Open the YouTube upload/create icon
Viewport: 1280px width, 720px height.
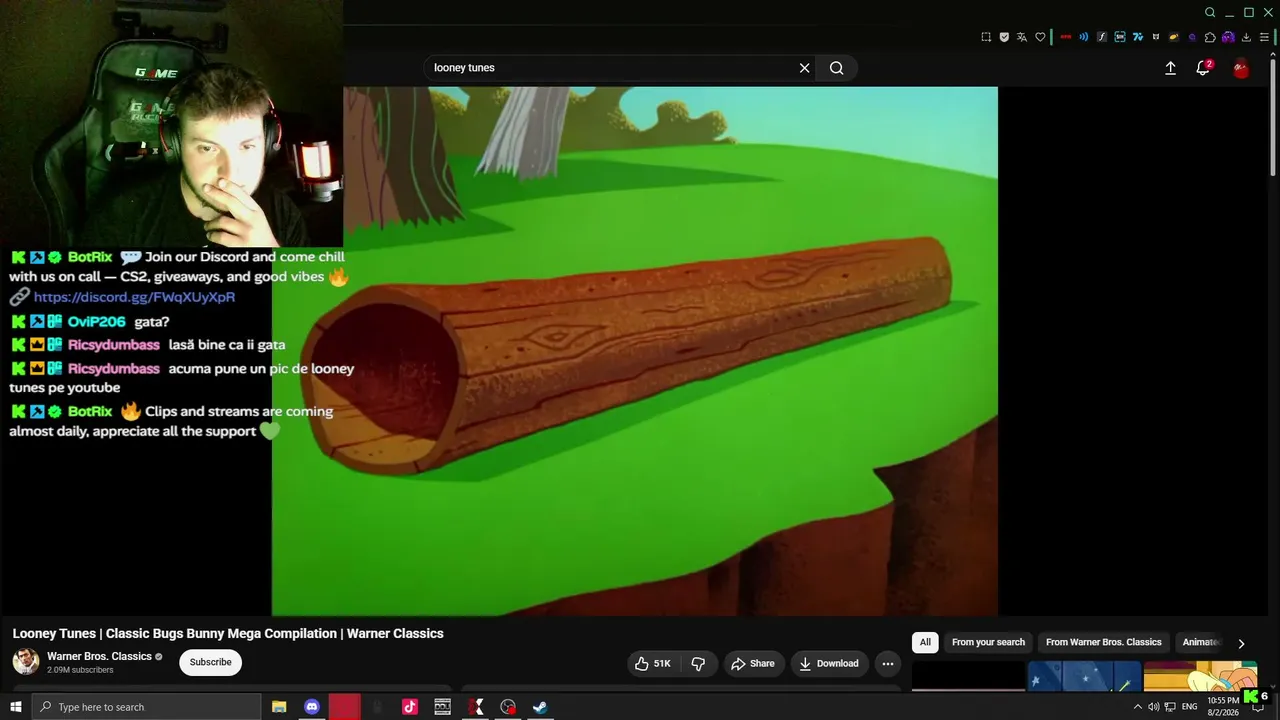[1170, 68]
